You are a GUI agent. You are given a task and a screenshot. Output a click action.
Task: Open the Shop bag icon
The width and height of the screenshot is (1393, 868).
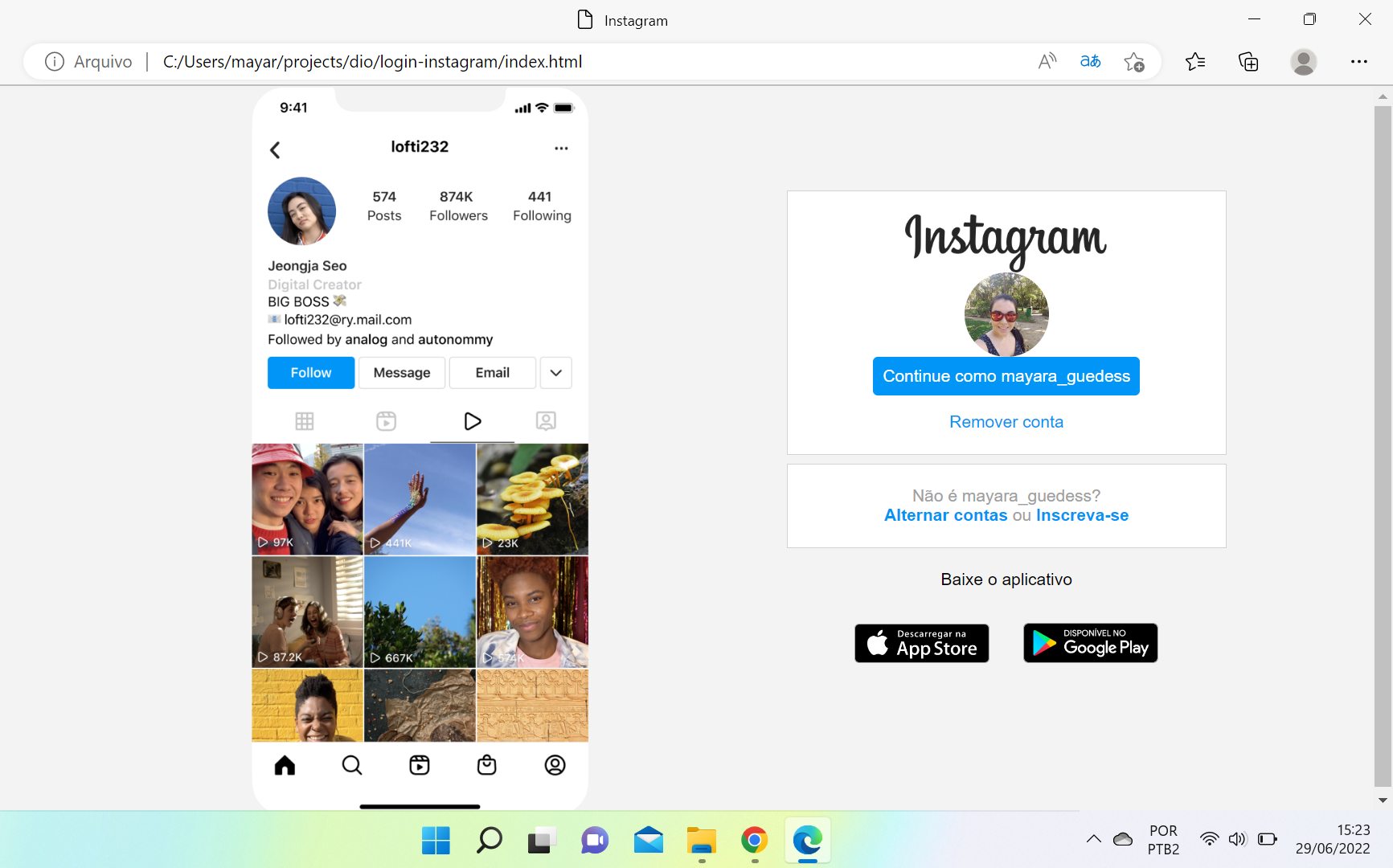point(486,765)
